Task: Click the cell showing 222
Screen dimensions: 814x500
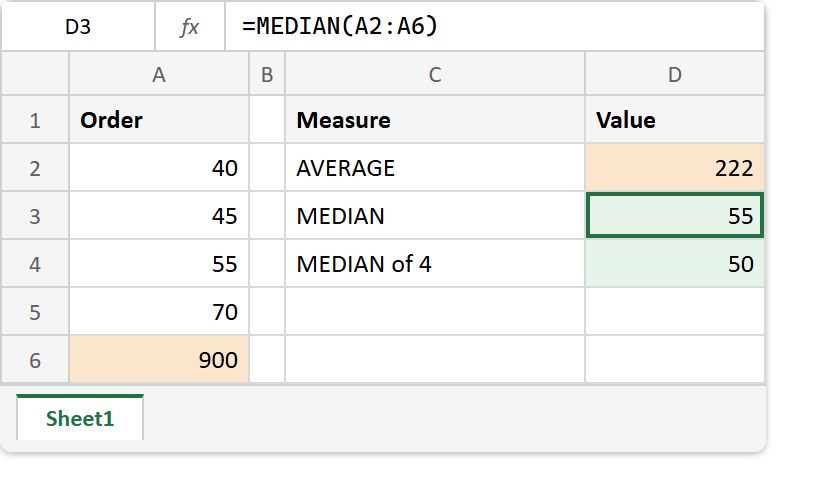Action: pyautogui.click(x=674, y=168)
